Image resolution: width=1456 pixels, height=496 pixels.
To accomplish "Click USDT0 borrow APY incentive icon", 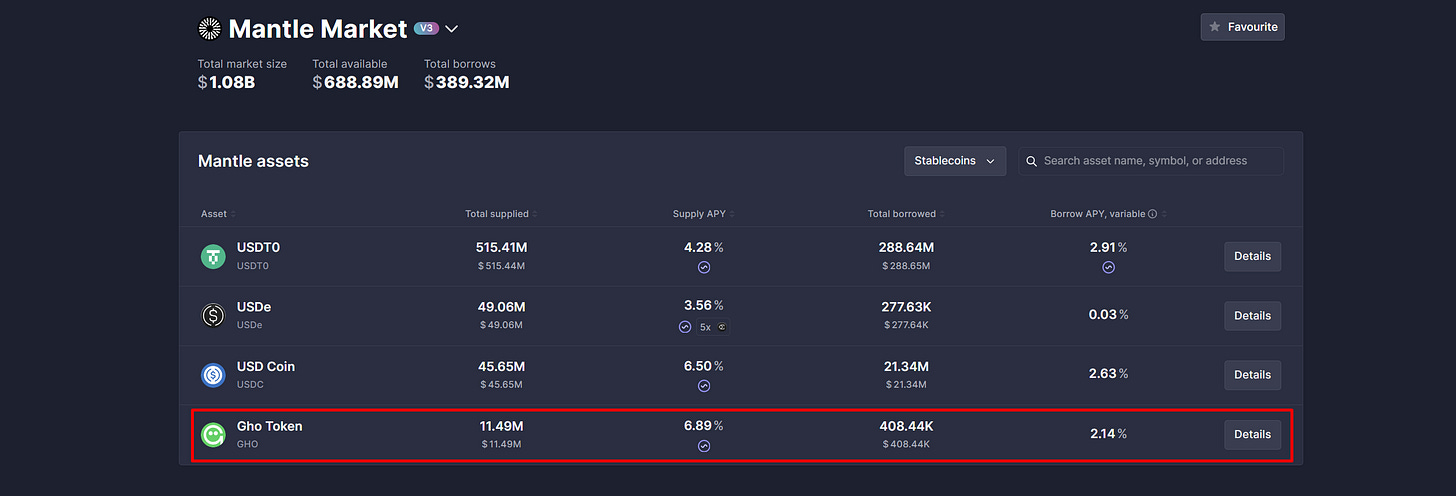I will (1108, 267).
